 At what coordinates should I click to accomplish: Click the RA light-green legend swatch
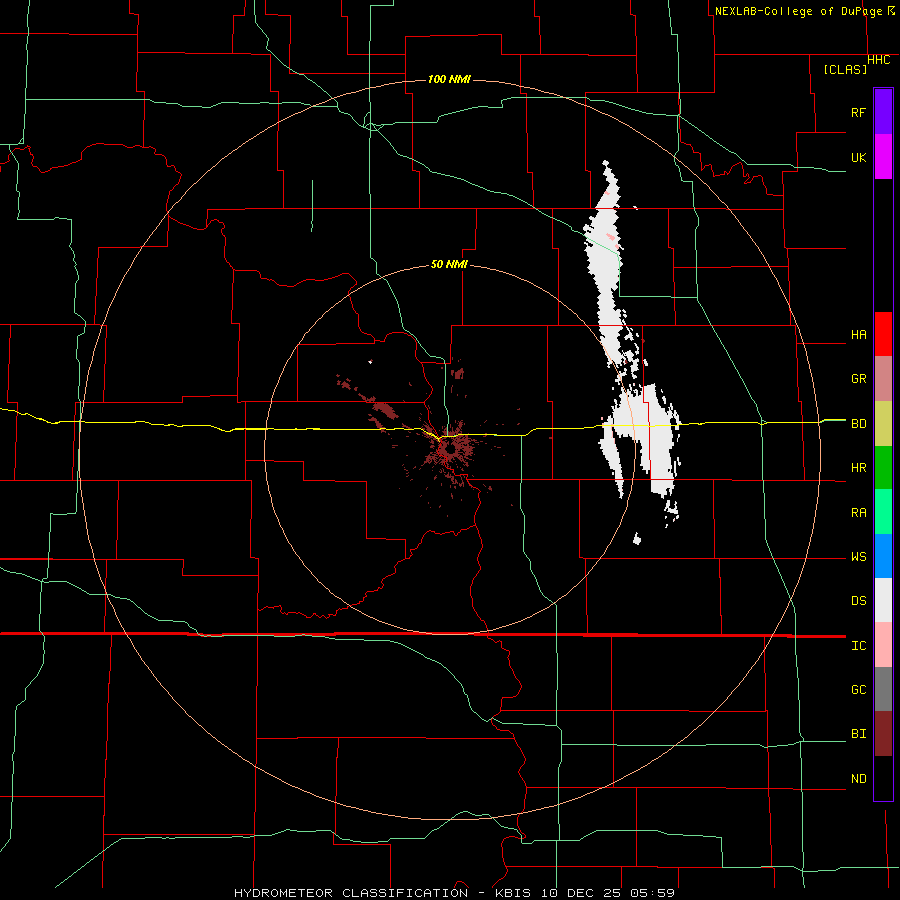click(x=883, y=512)
